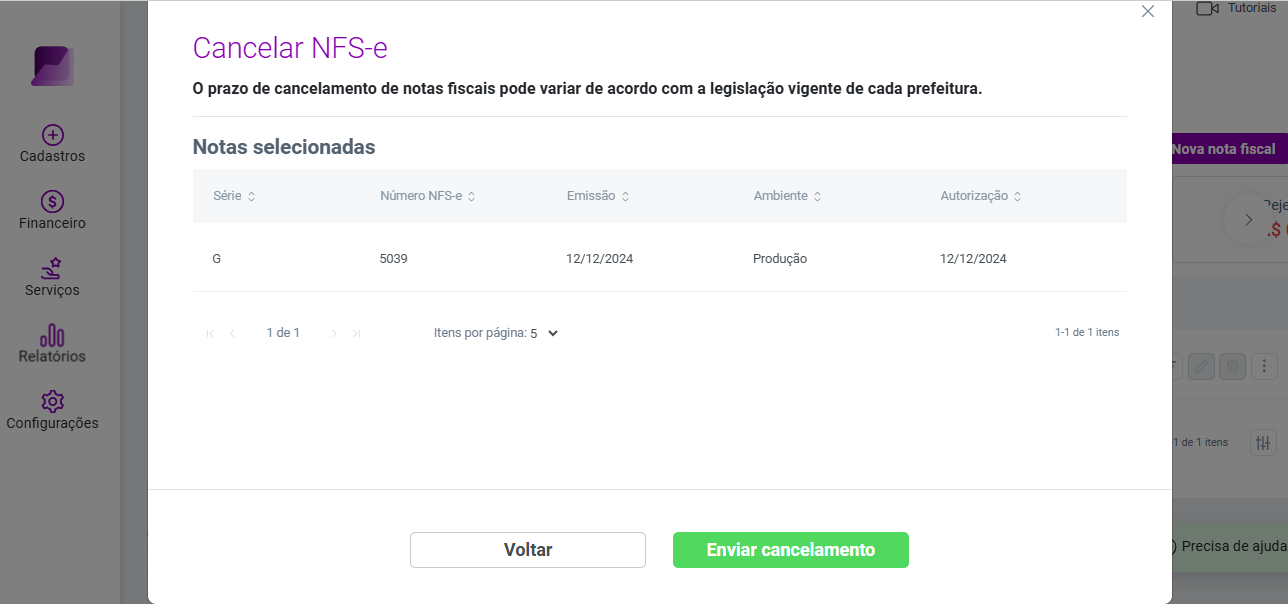The image size is (1288, 604).
Task: Open the Cadastros plus icon
Action: tap(53, 135)
